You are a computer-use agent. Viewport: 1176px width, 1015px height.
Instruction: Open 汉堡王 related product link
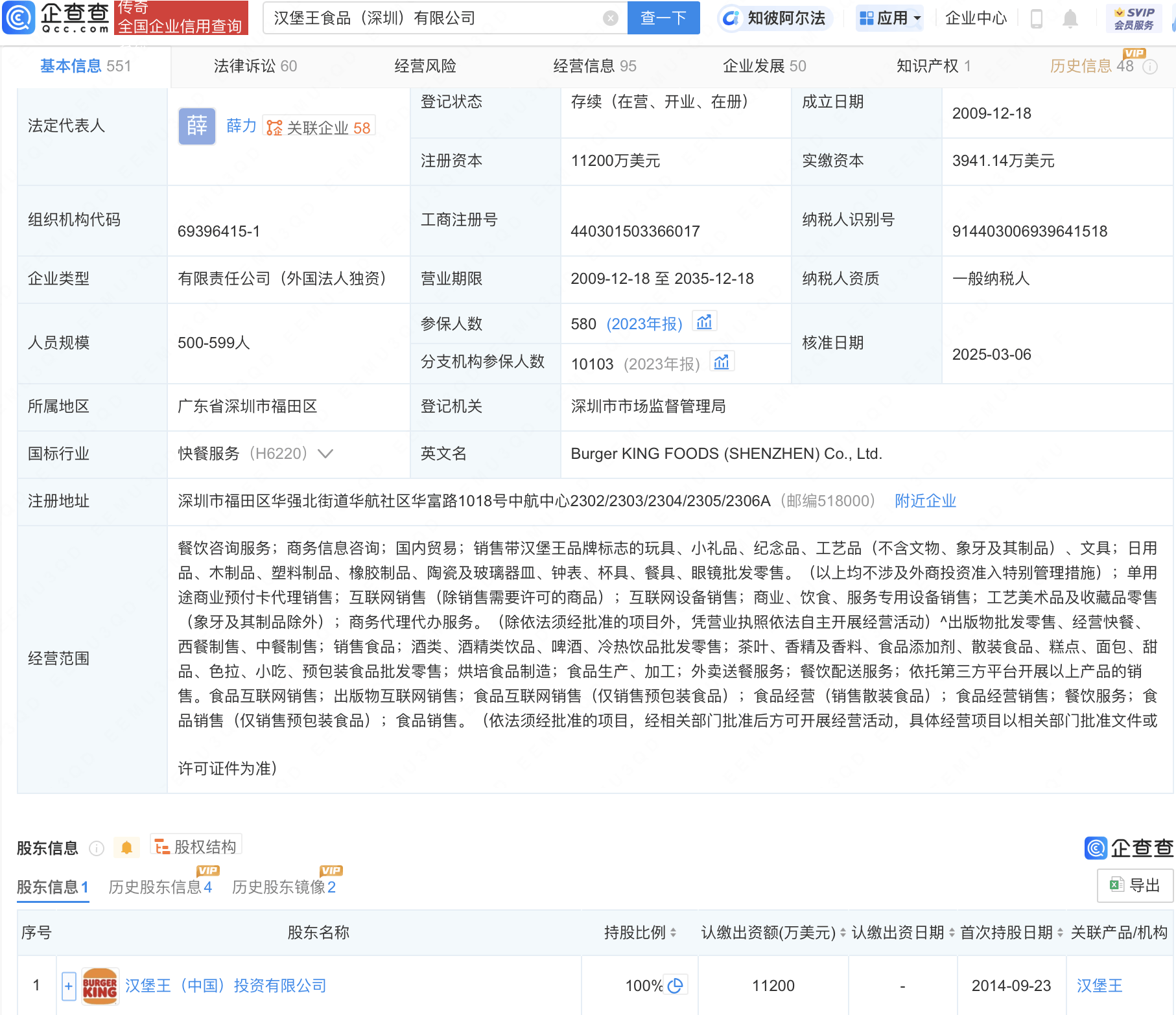tap(1100, 986)
